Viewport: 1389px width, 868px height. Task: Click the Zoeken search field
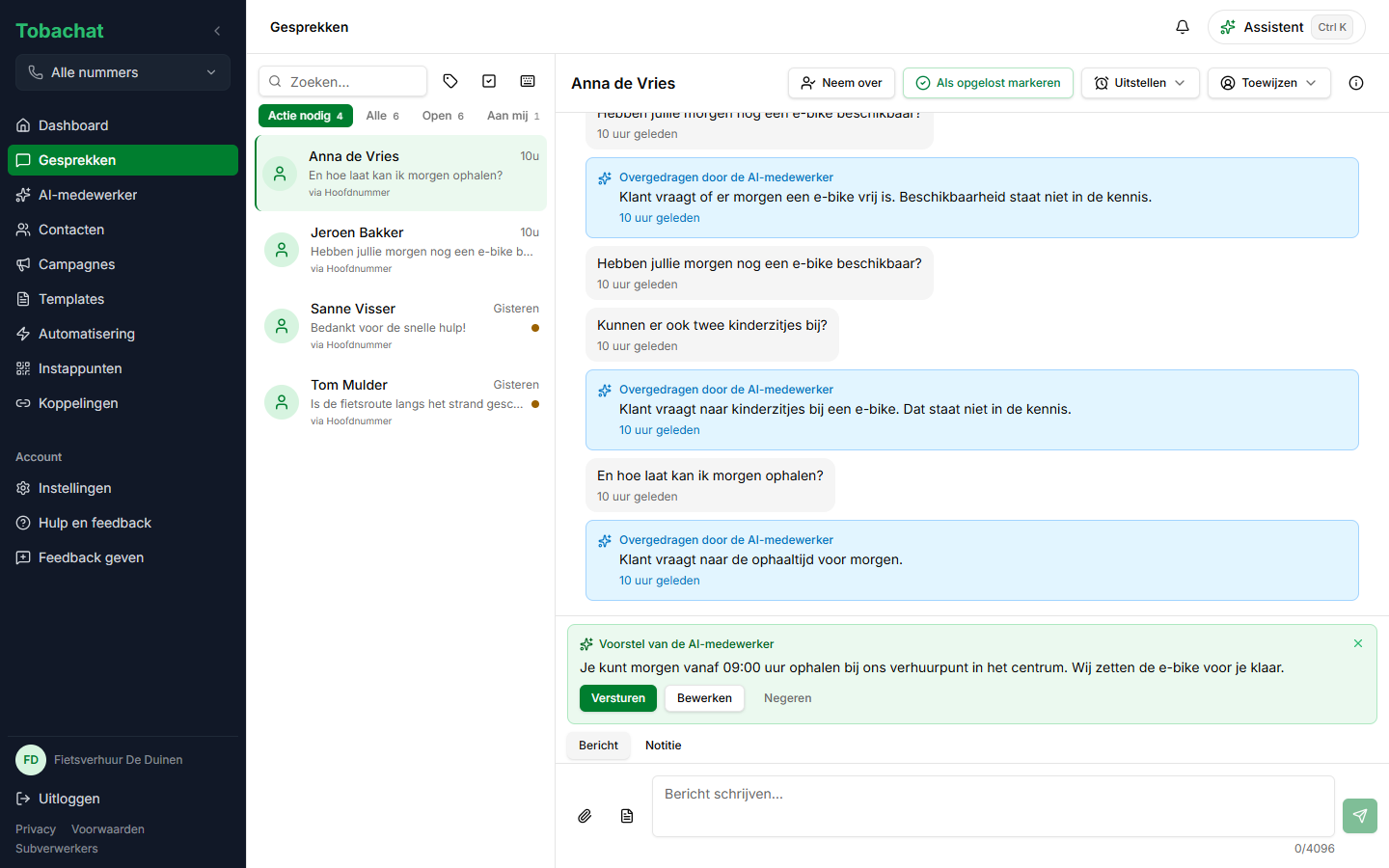coord(343,81)
